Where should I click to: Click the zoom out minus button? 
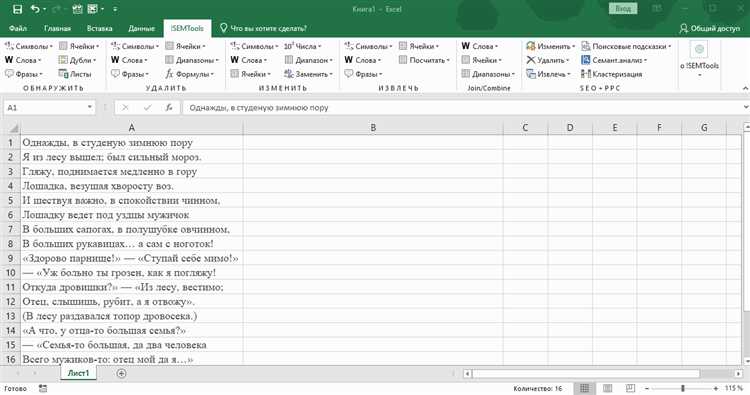coord(647,388)
